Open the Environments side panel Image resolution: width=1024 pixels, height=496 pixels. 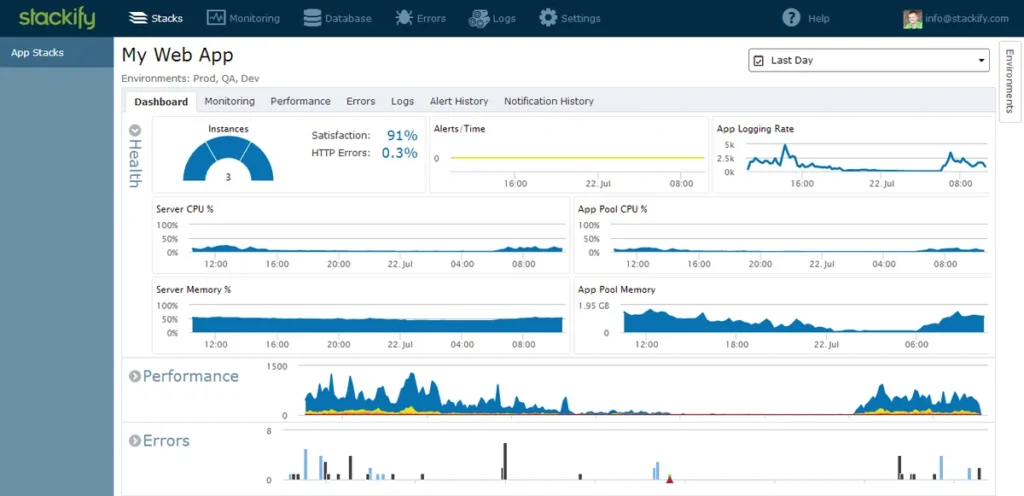click(x=1010, y=82)
